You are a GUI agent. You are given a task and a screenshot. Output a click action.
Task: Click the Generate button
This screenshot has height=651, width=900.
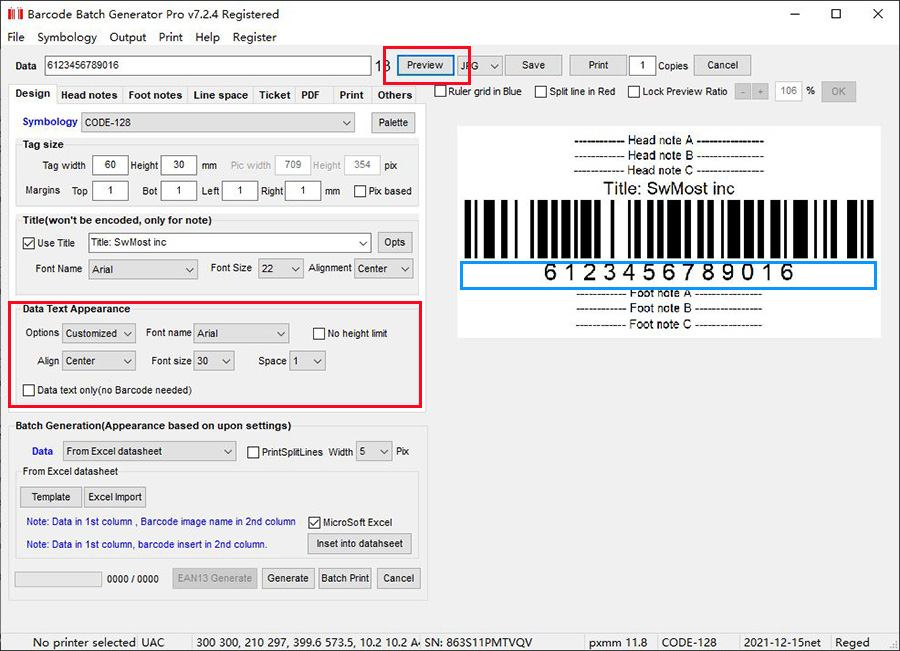[288, 579]
